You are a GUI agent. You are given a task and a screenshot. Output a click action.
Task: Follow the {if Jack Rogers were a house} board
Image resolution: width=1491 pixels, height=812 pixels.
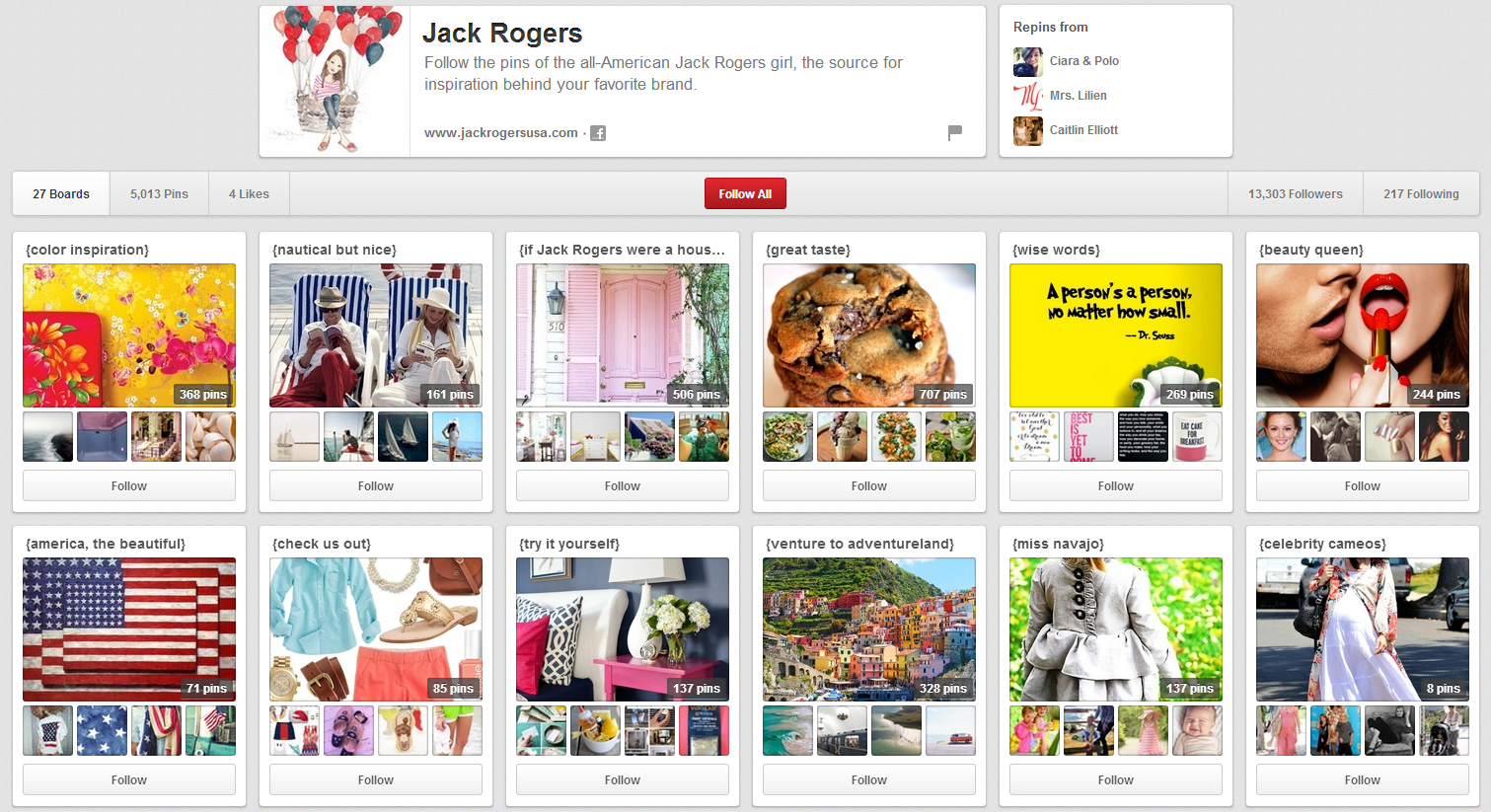click(x=623, y=485)
